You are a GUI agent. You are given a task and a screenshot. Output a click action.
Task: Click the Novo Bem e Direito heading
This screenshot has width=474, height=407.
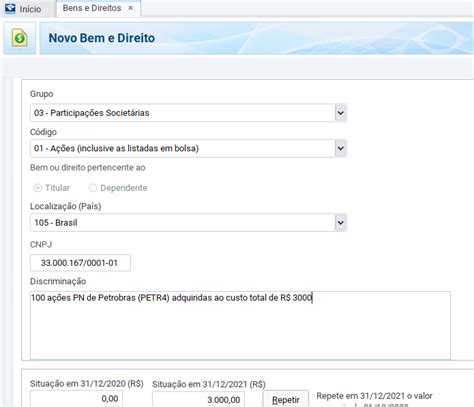(x=102, y=38)
